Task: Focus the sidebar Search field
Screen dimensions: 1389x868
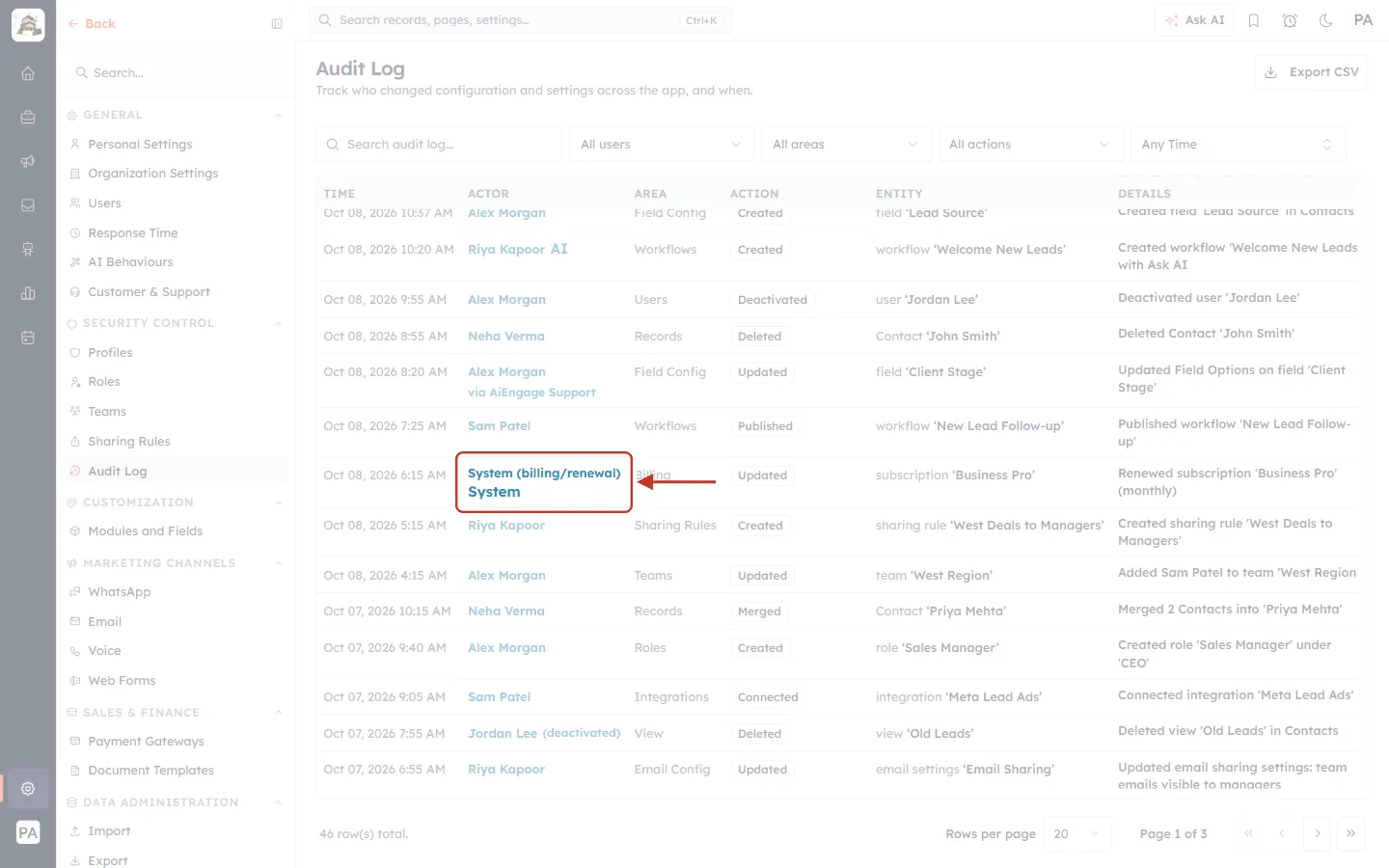Action: pos(176,73)
